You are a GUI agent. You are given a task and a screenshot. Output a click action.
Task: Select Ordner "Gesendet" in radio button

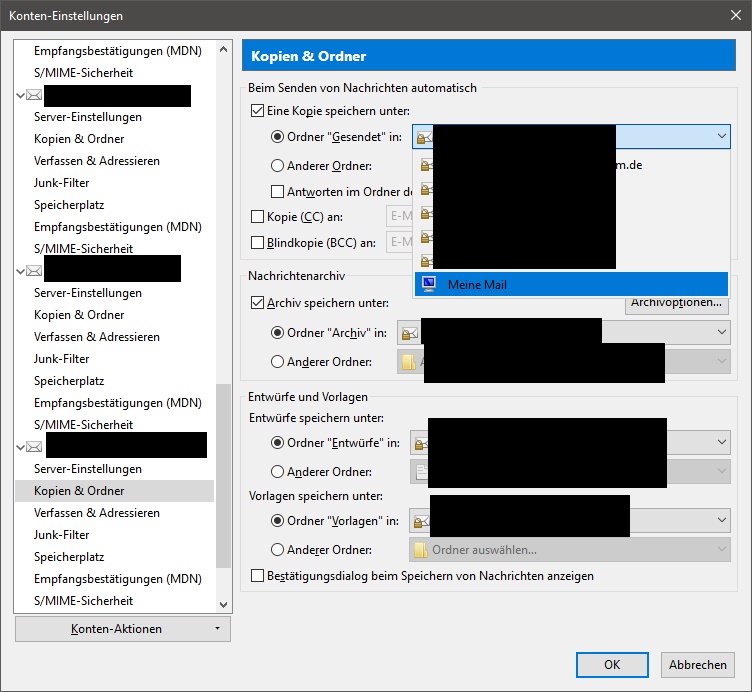pyautogui.click(x=277, y=137)
